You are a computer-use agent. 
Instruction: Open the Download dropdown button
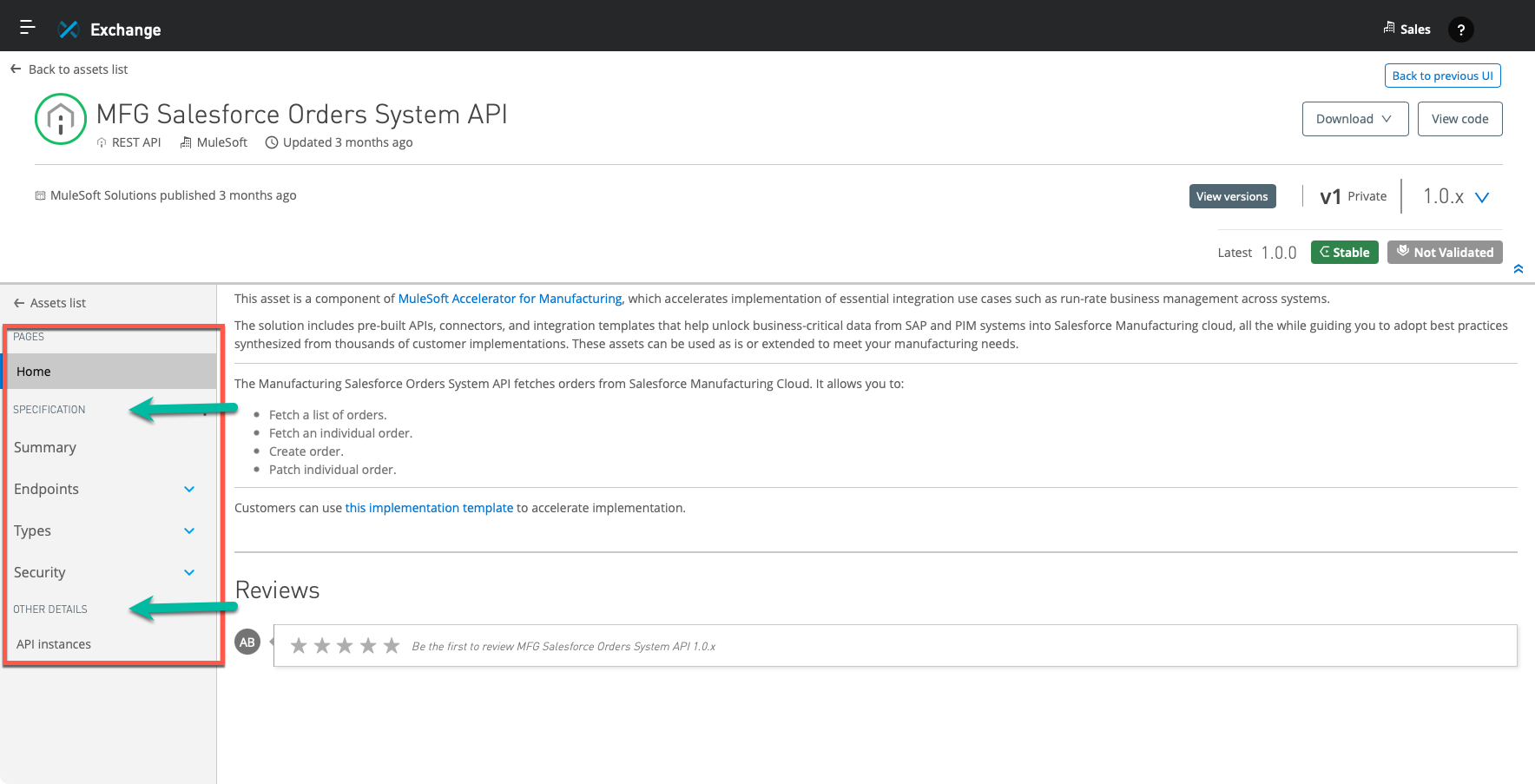tap(1355, 119)
